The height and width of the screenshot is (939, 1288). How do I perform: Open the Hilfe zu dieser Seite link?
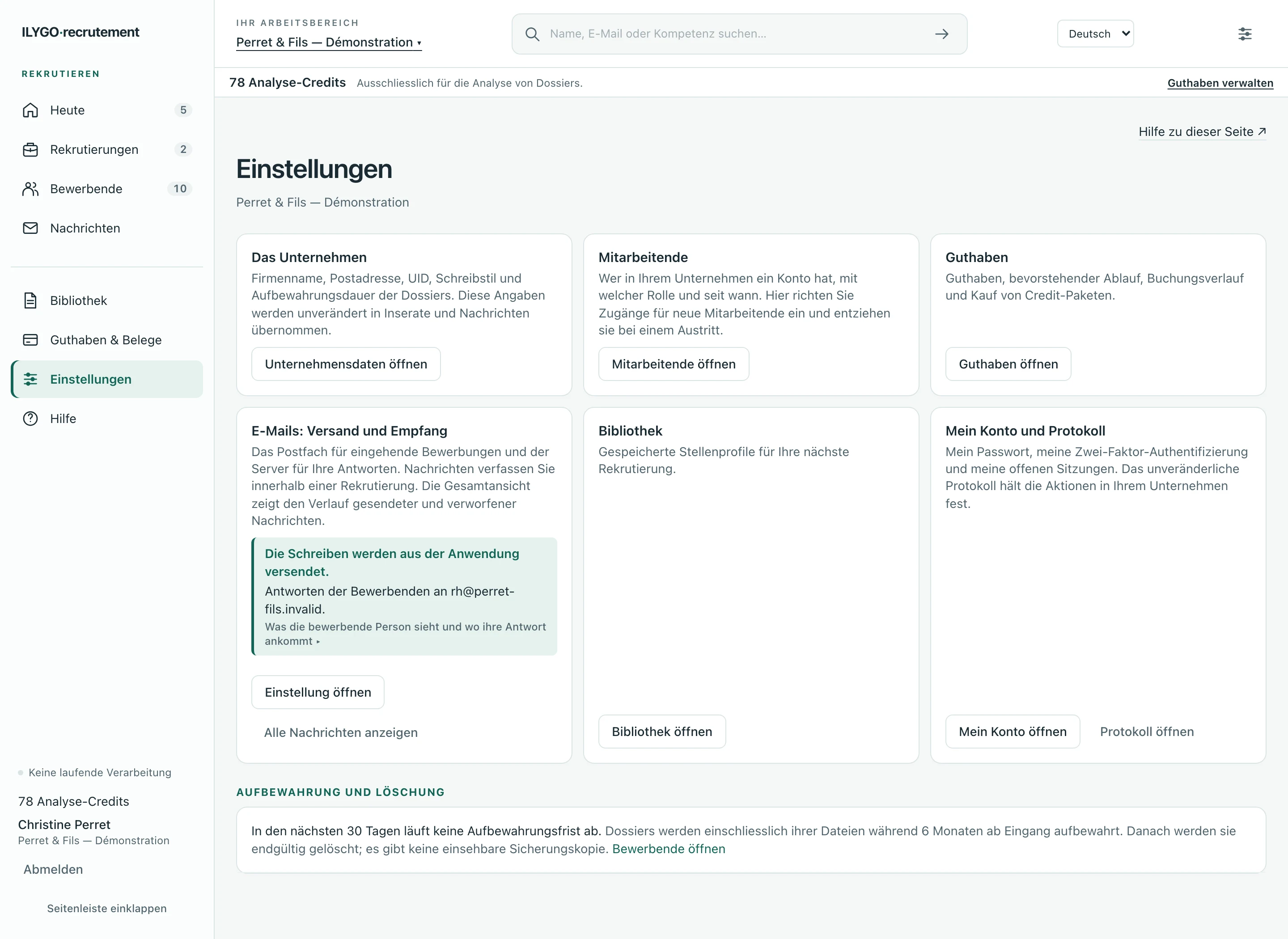pos(1202,132)
